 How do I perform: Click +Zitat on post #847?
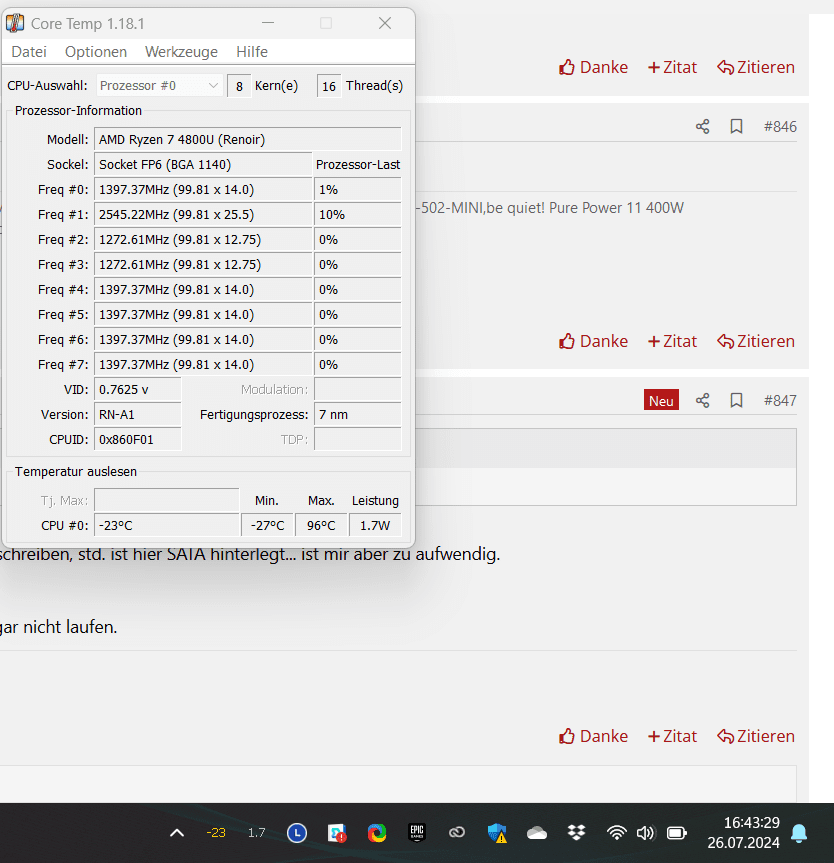coord(672,736)
